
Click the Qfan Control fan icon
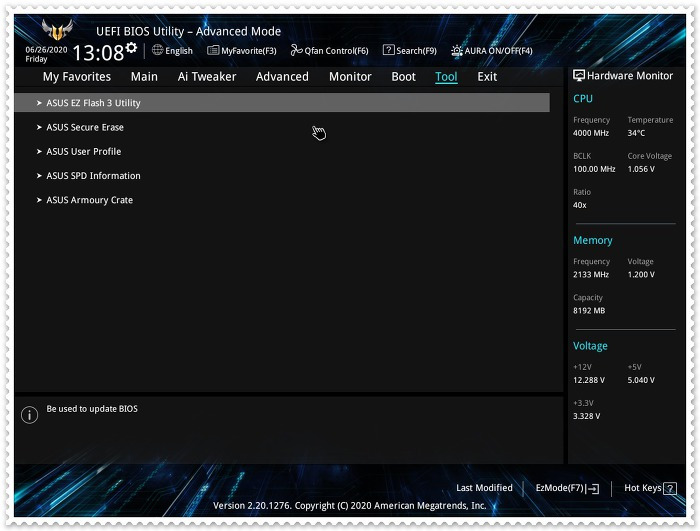(296, 50)
